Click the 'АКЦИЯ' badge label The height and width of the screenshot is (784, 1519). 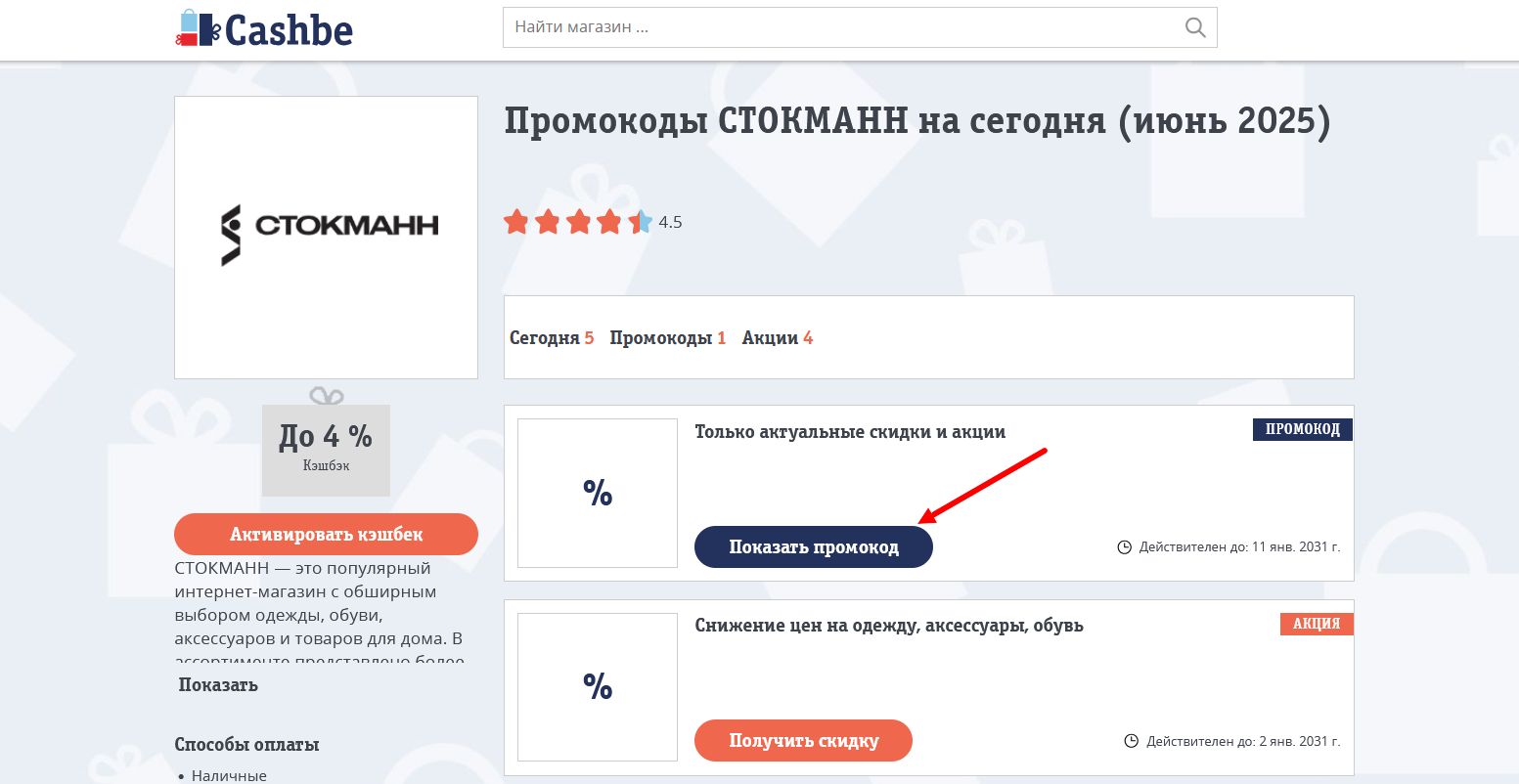[x=1317, y=624]
